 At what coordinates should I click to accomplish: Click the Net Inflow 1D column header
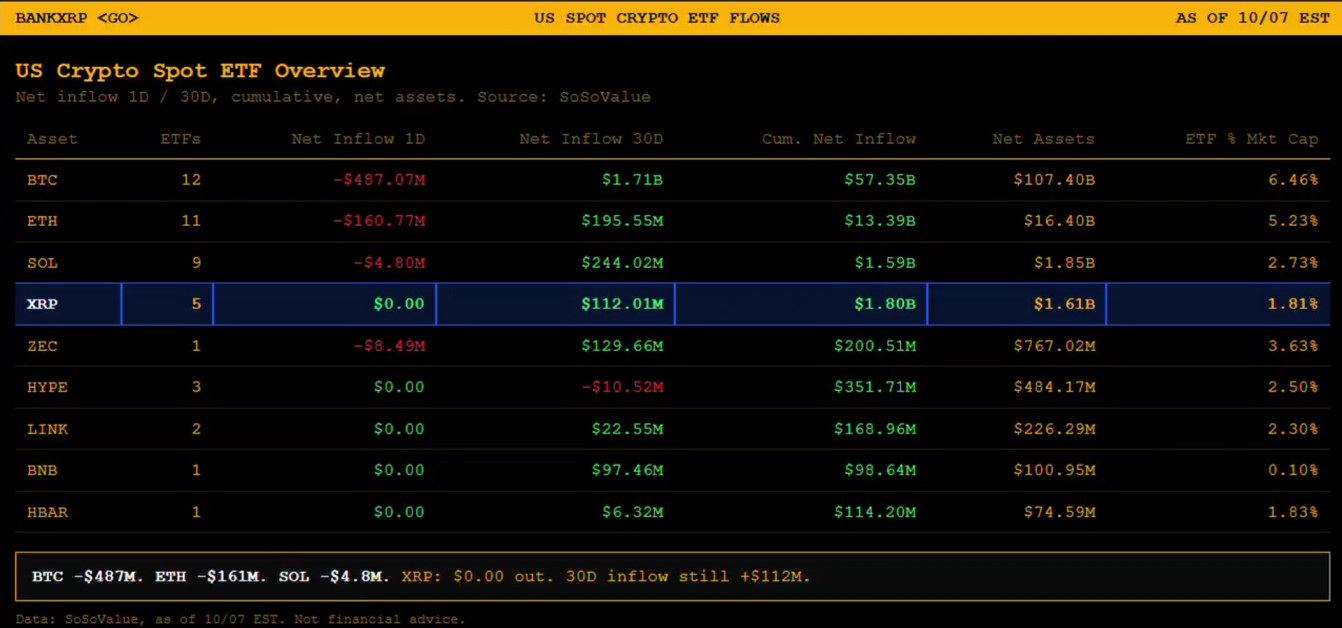pyautogui.click(x=358, y=139)
